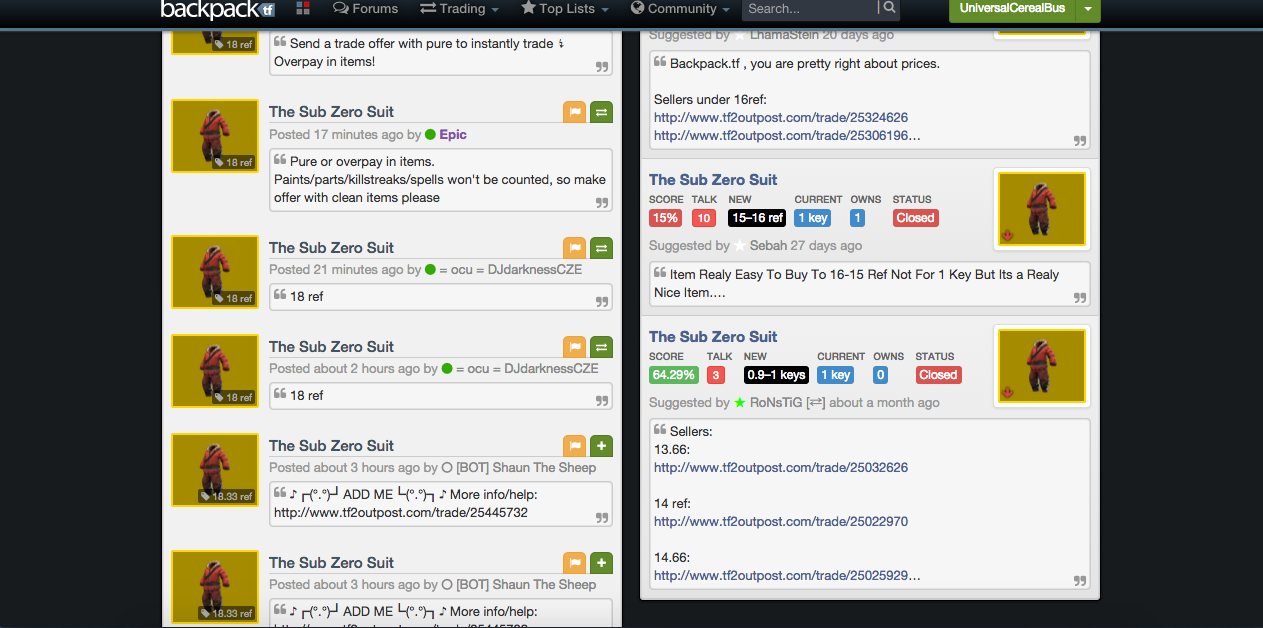
Task: Click Closed status on RoNsTiG's suggestion
Action: click(938, 375)
